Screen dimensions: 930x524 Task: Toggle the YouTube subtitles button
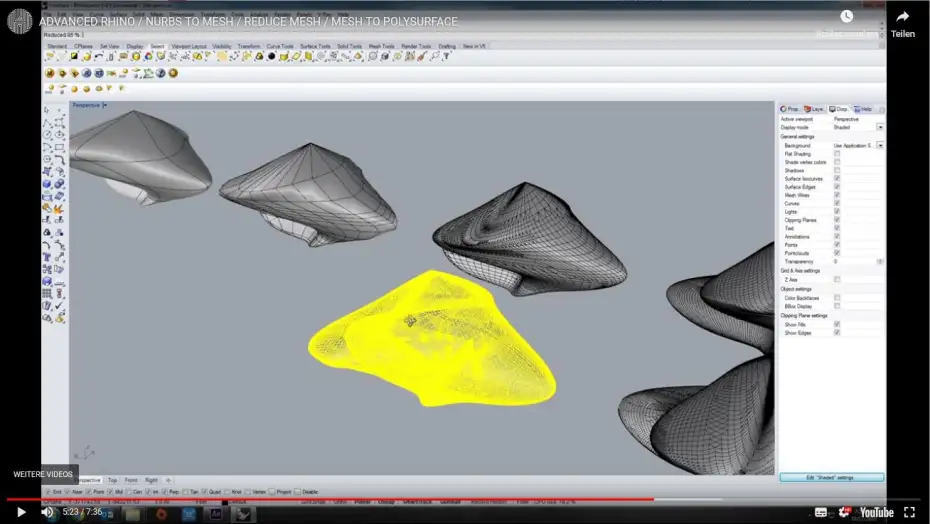click(x=821, y=512)
